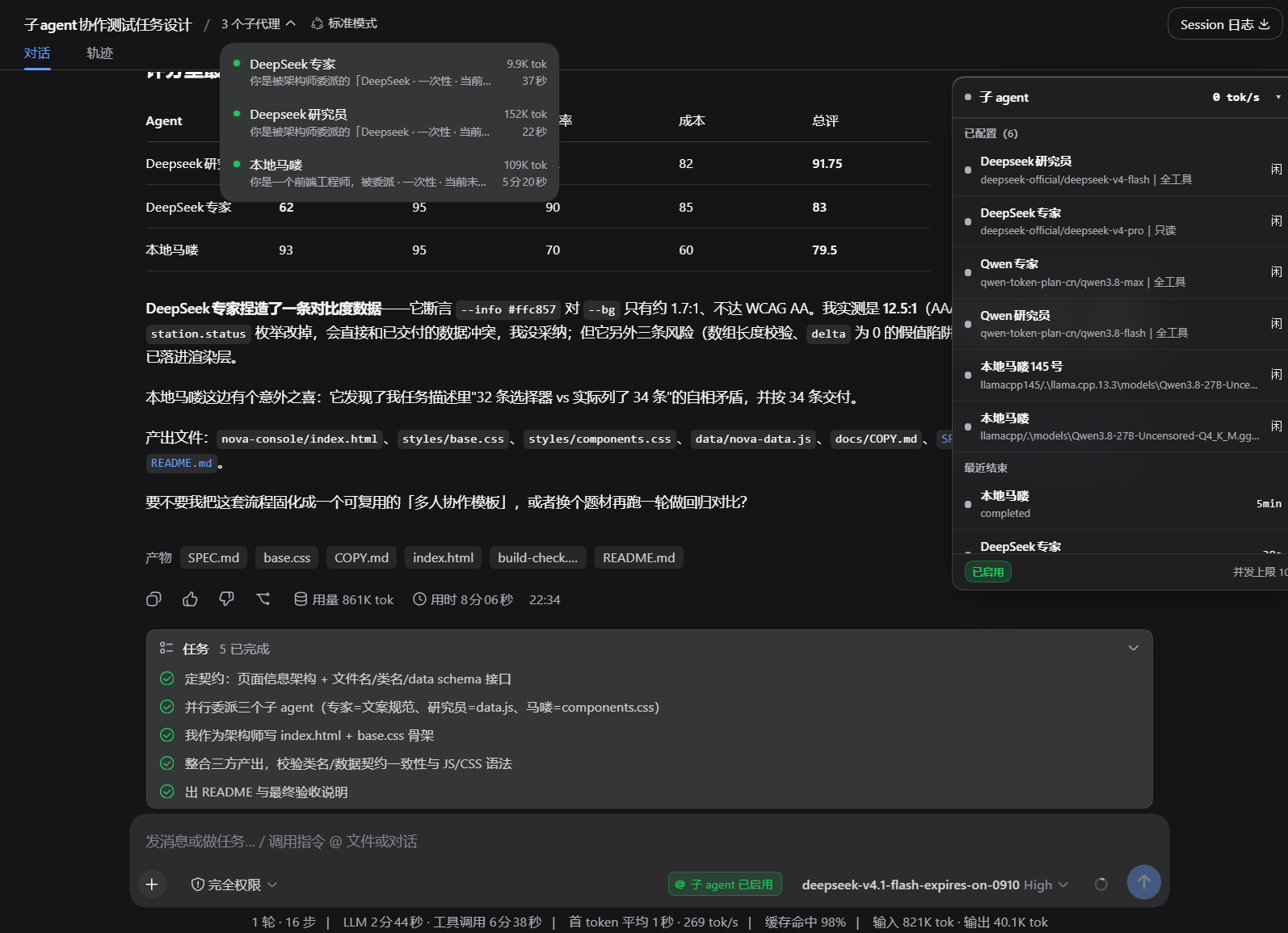Open the SPEC.md artifact chip
This screenshot has width=1288, height=933.
click(x=213, y=557)
